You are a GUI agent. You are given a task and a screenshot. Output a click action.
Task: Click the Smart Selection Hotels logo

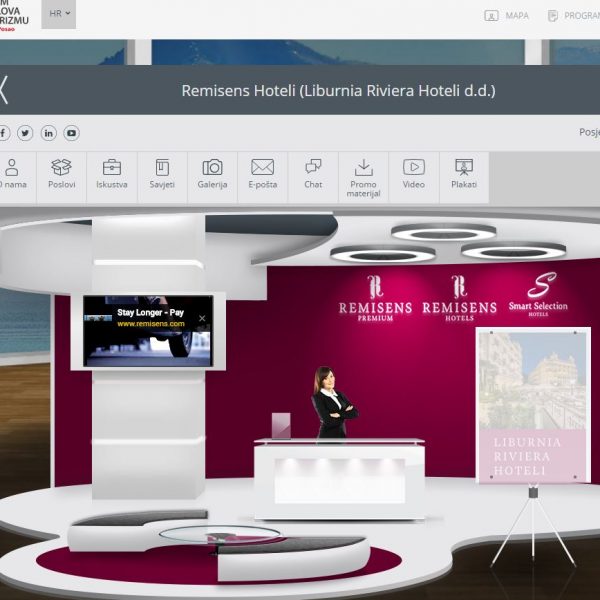[538, 295]
